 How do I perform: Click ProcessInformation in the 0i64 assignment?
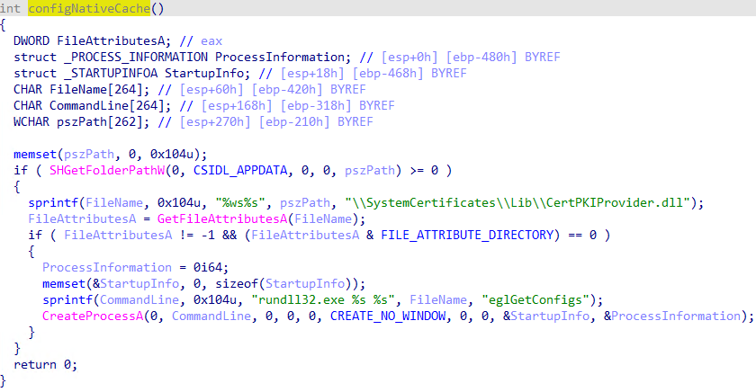[107, 268]
